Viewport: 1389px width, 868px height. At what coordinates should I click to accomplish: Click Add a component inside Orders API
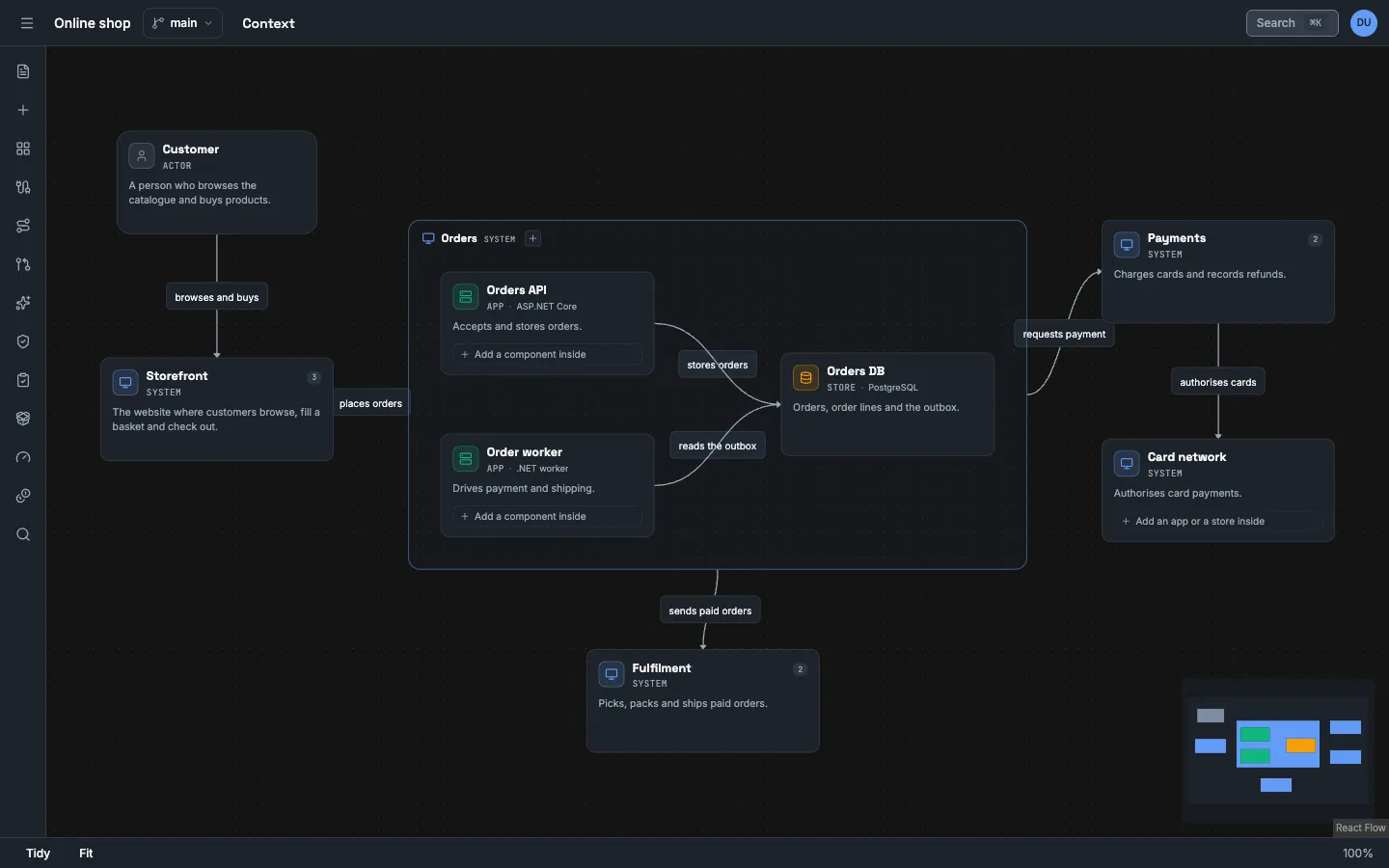click(547, 355)
